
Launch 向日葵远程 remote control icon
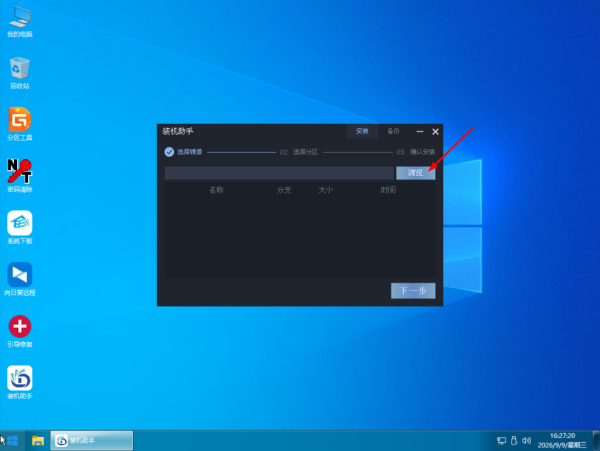(x=20, y=279)
